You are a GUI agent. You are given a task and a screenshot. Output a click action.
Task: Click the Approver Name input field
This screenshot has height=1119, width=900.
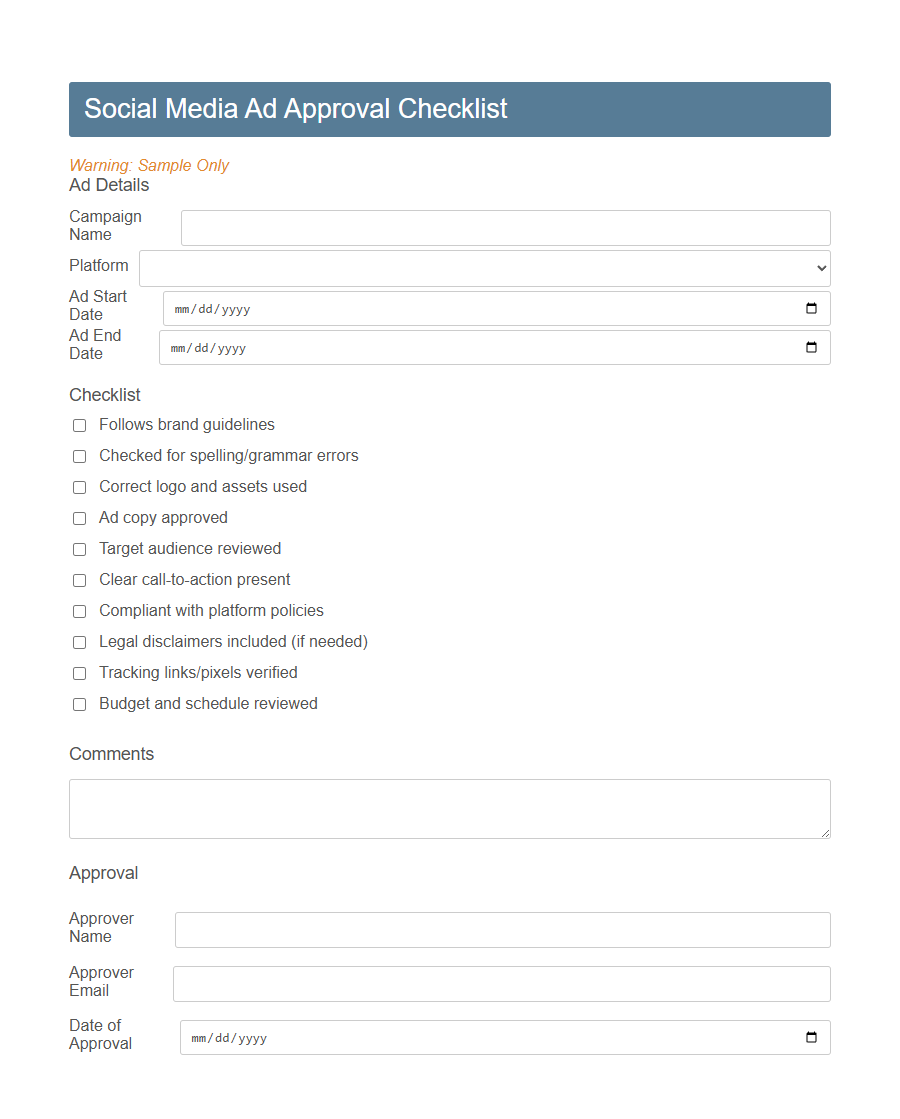(x=502, y=930)
